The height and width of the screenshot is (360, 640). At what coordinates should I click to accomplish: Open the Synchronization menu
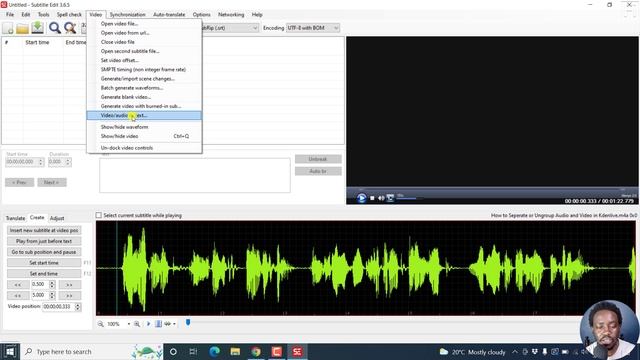[127, 14]
